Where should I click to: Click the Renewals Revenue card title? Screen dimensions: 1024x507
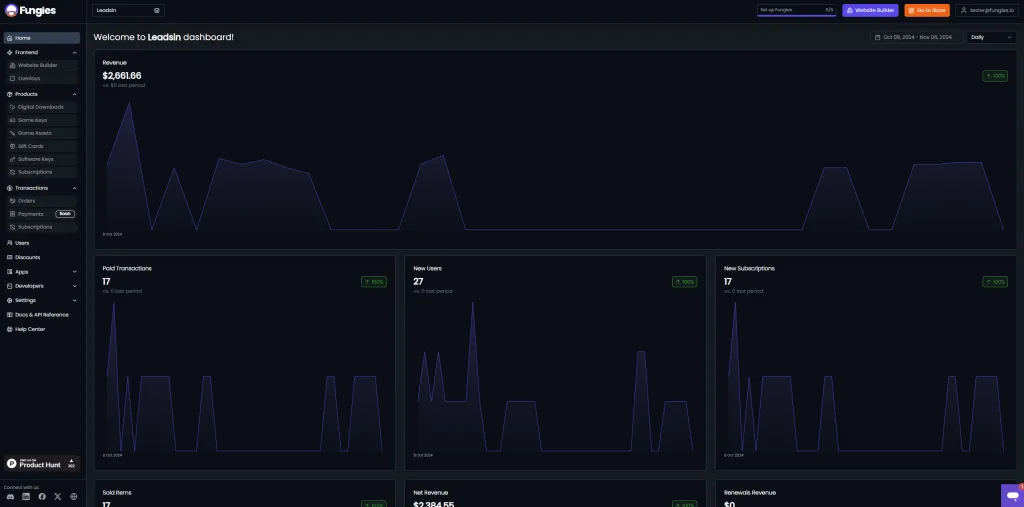tap(750, 493)
